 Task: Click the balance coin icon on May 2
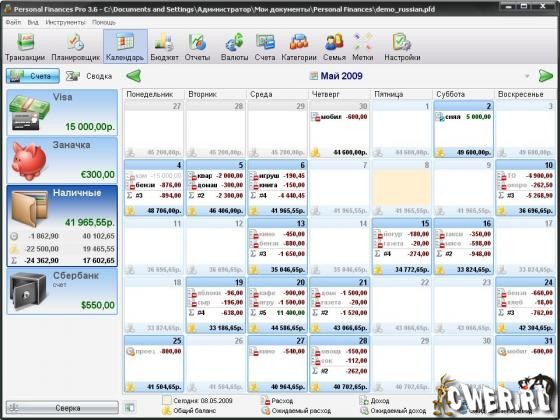(x=440, y=152)
